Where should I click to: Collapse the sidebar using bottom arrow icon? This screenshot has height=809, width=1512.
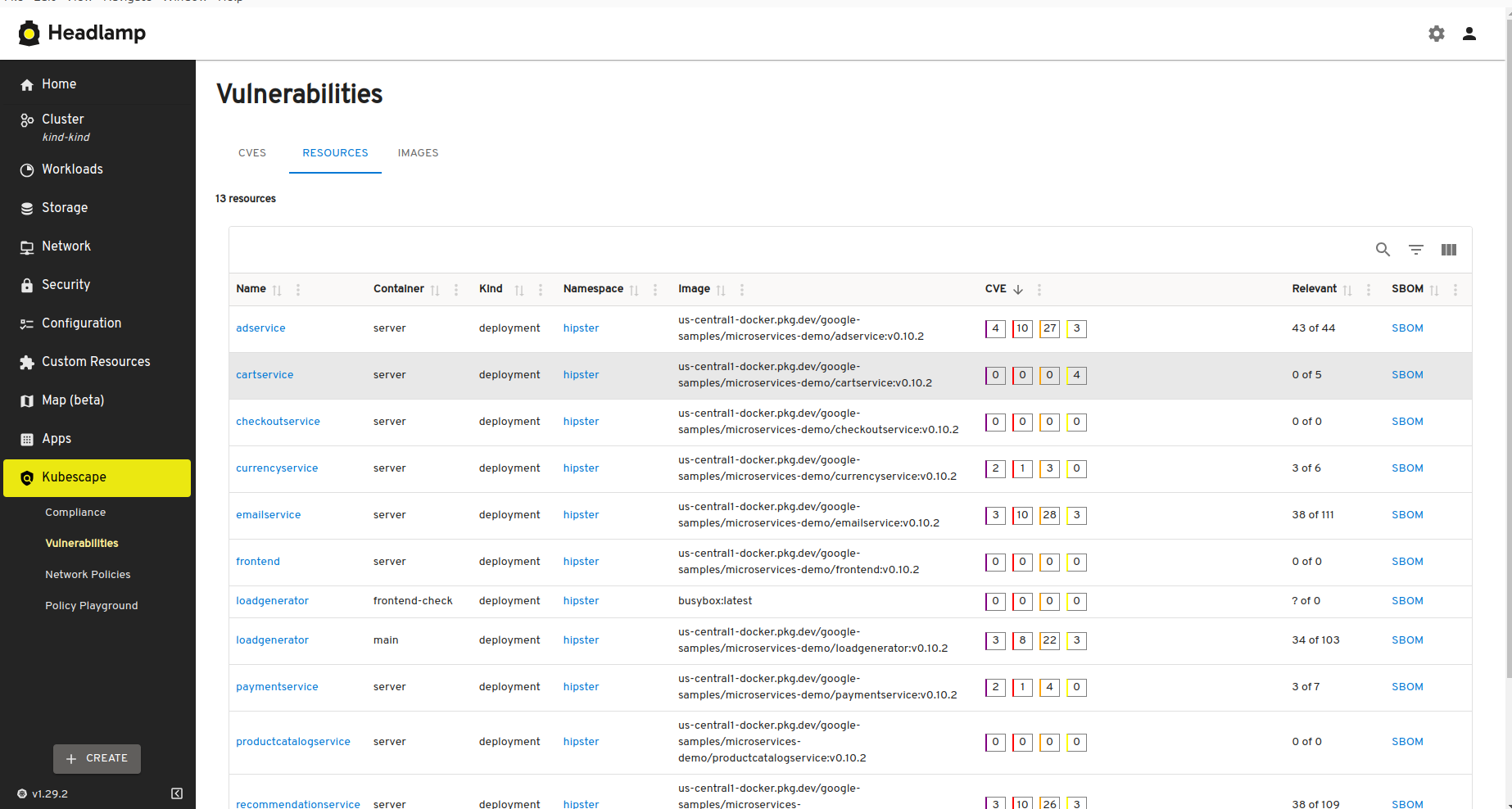177,793
